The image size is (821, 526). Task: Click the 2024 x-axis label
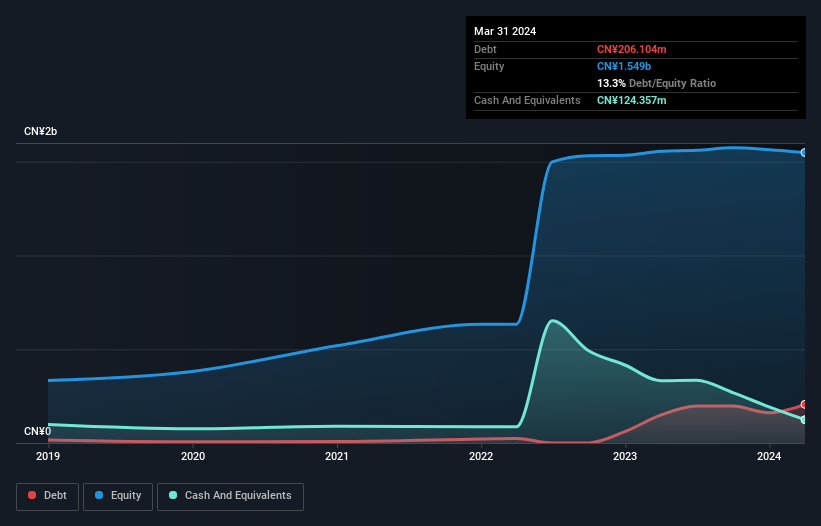pos(769,456)
